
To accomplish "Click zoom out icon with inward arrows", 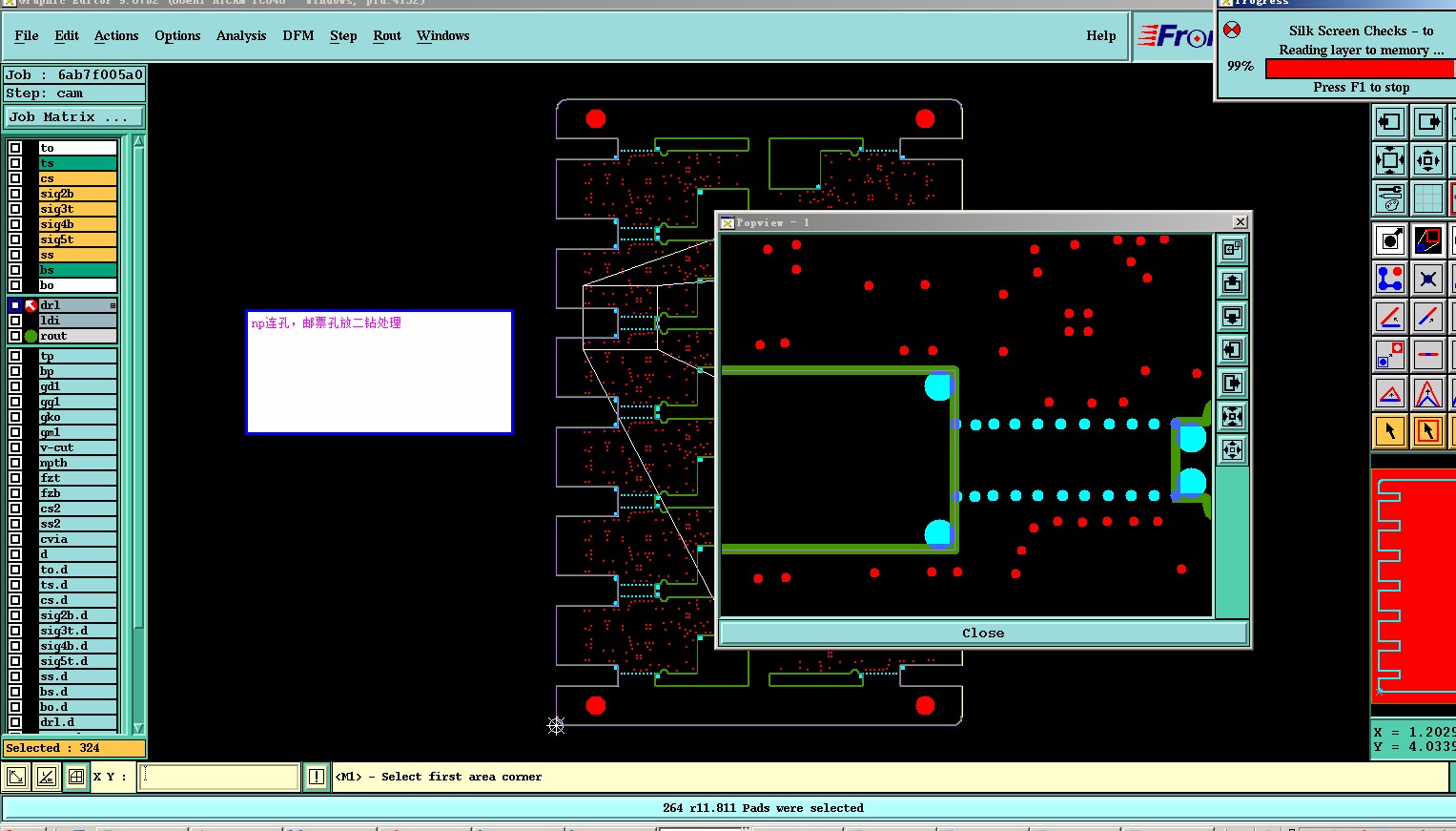I will (1428, 159).
